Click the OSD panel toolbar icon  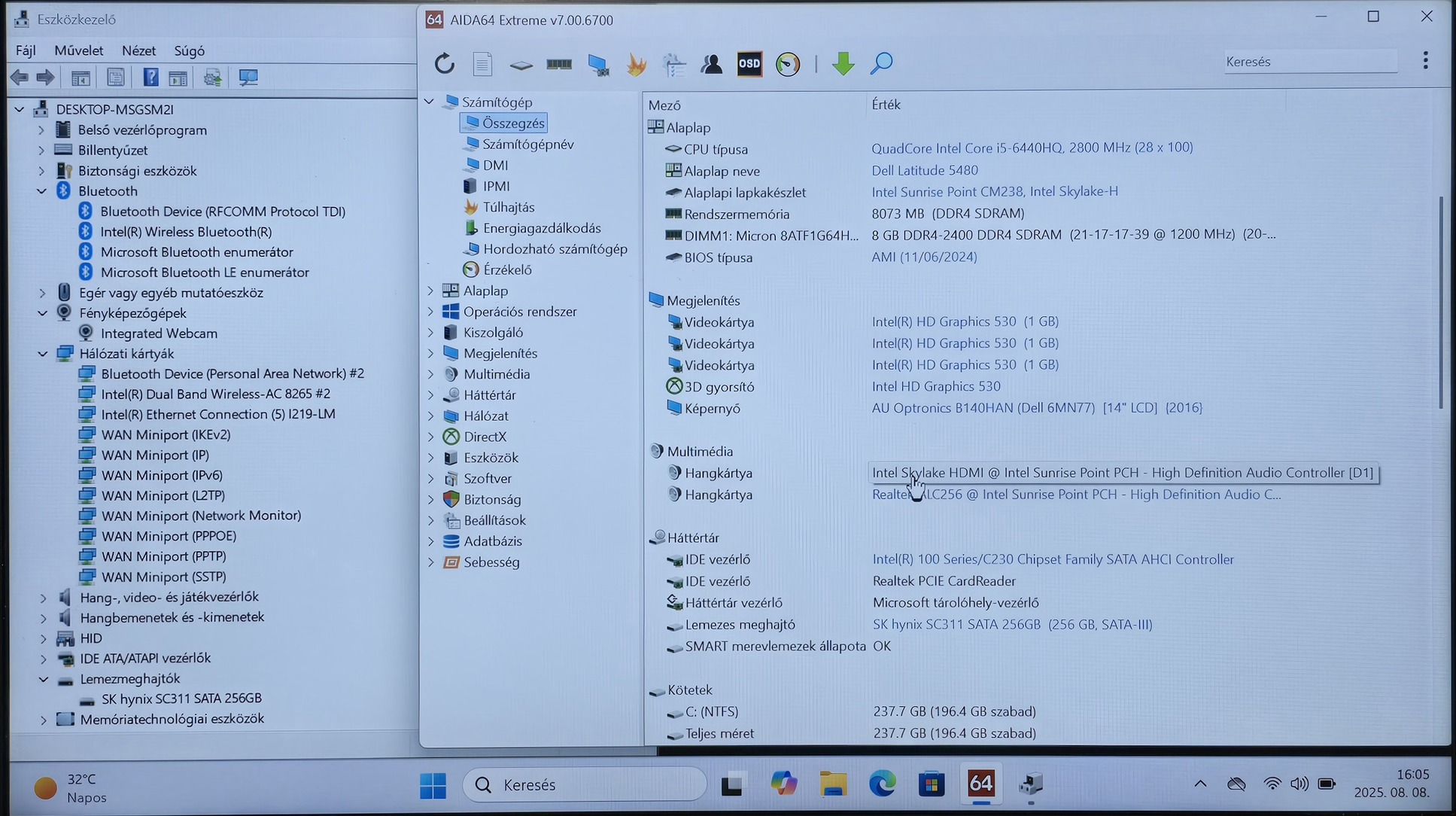pyautogui.click(x=749, y=64)
